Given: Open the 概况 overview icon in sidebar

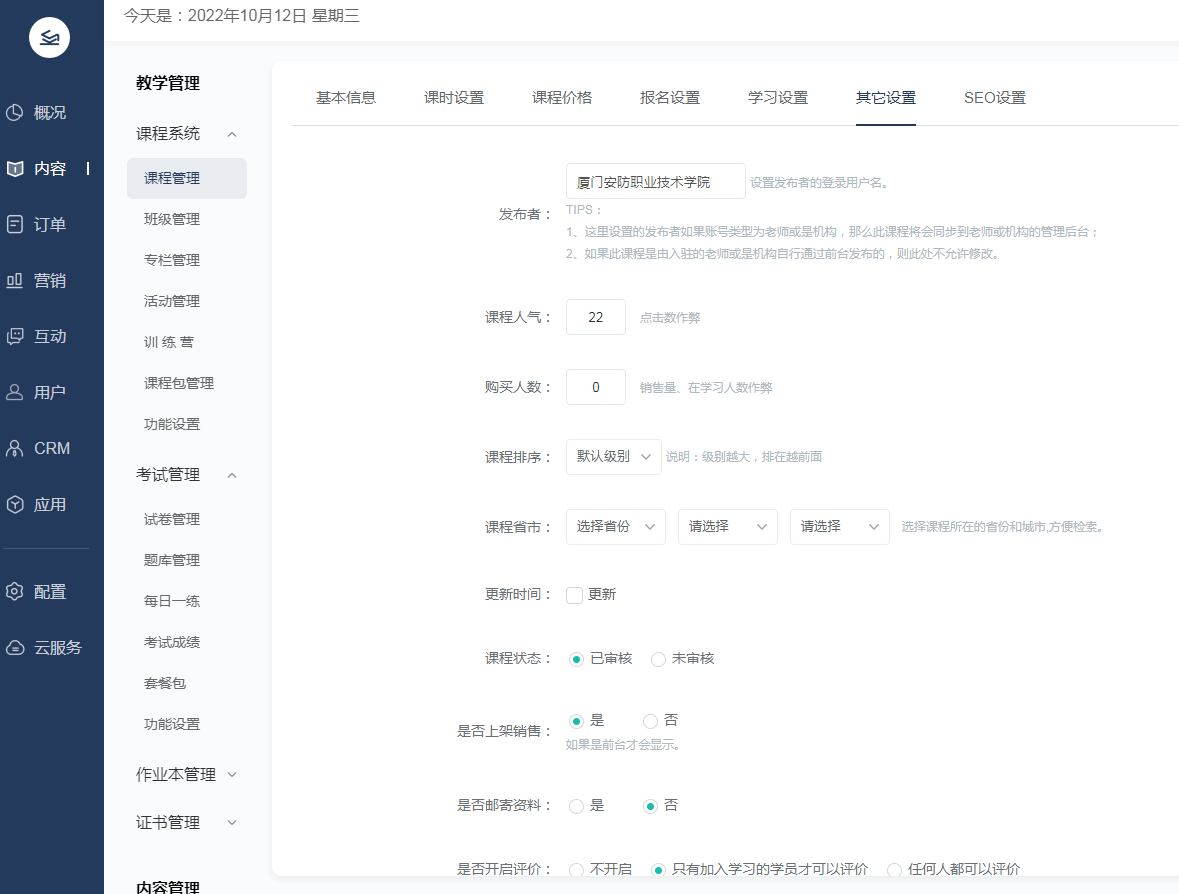Looking at the screenshot, I should click(x=15, y=113).
